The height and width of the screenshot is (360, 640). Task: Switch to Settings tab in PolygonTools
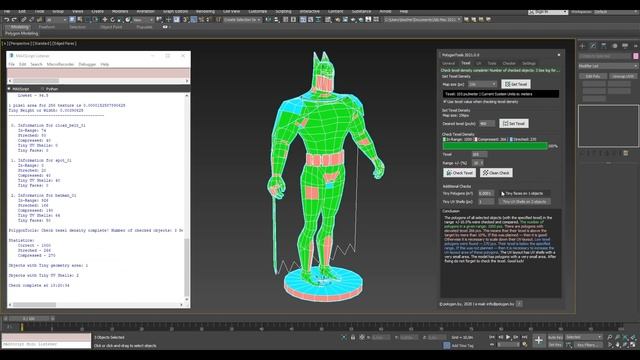click(529, 63)
